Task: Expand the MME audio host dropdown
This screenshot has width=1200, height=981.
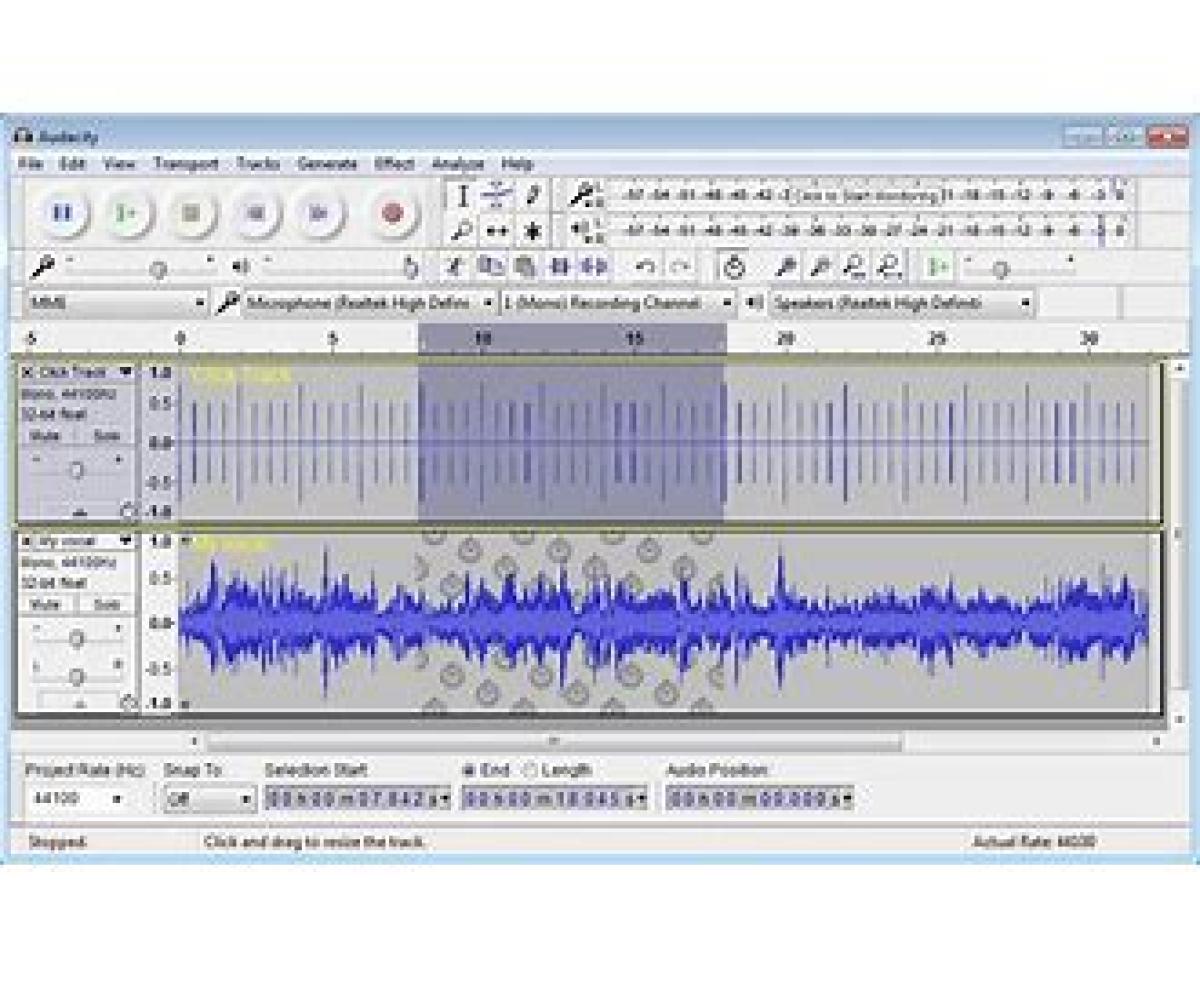Action: [115, 302]
